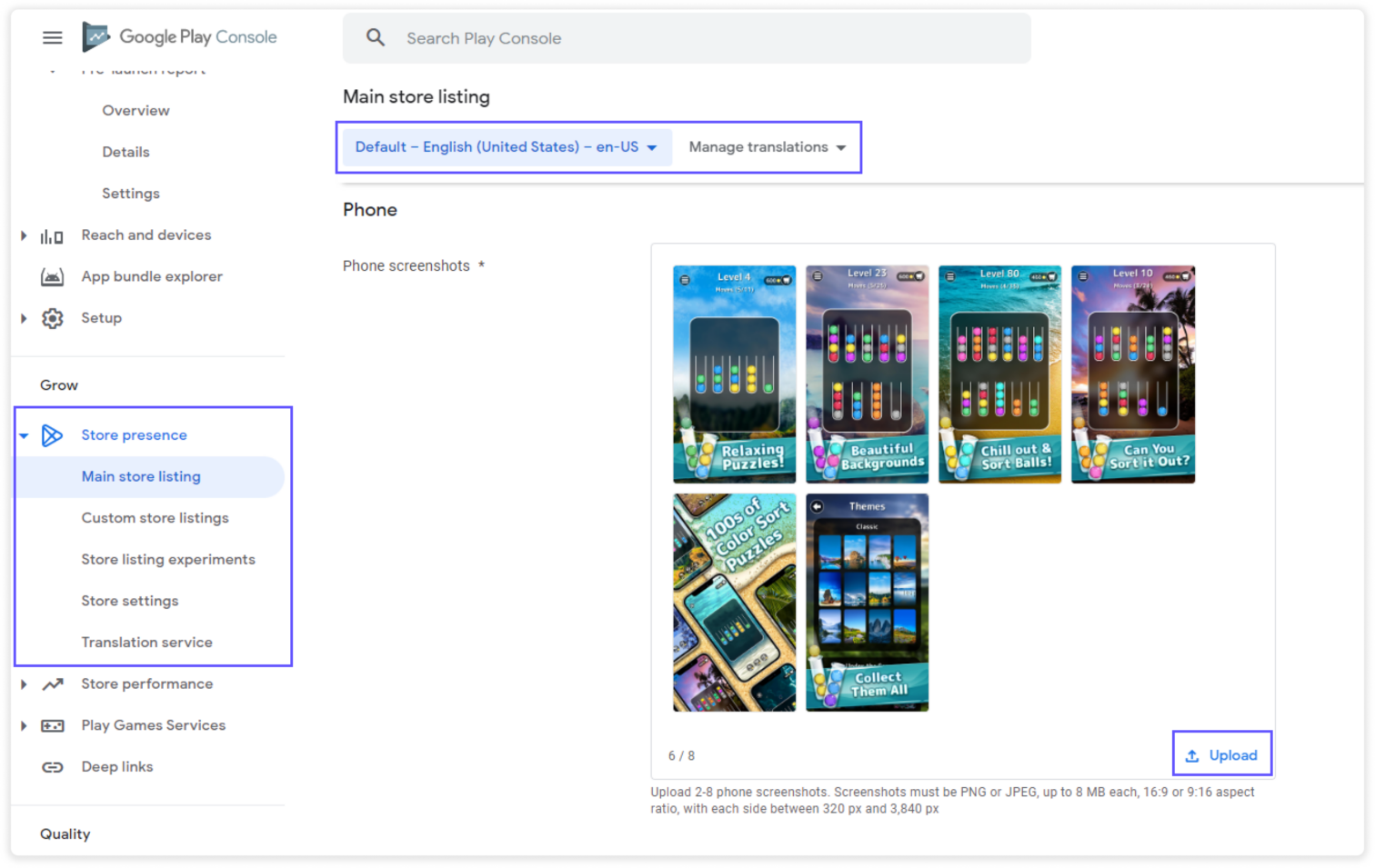Screen dimensions: 1375x868
Task: Select the Store presence play icon
Action: pyautogui.click(x=52, y=434)
